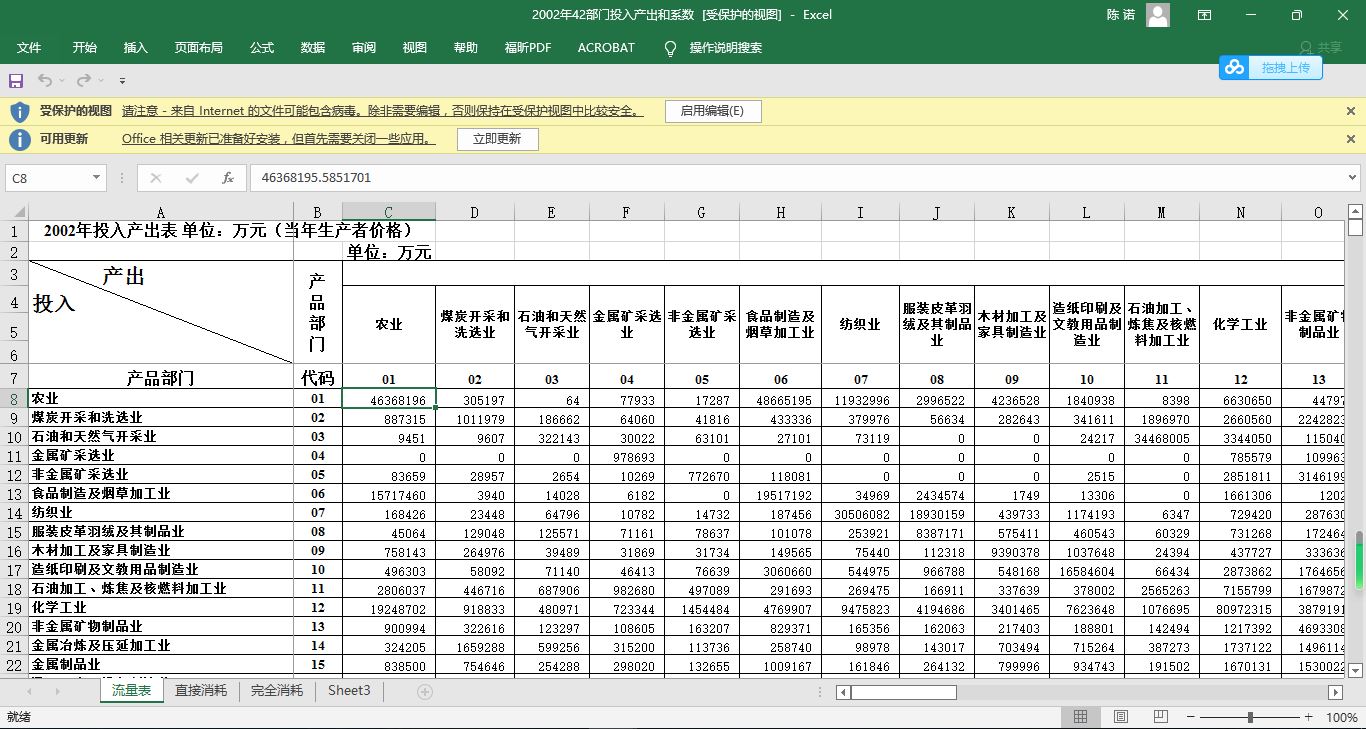Open Ribbon Display Options icon in title bar
This screenshot has width=1366, height=729.
click(x=1205, y=15)
